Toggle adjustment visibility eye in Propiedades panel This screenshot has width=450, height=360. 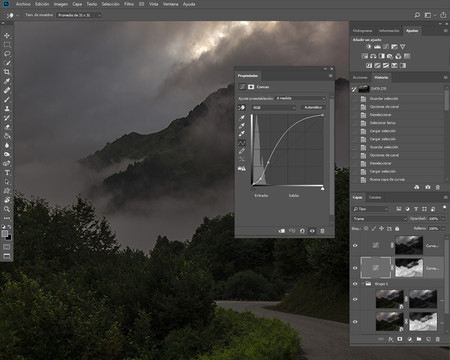(x=312, y=231)
